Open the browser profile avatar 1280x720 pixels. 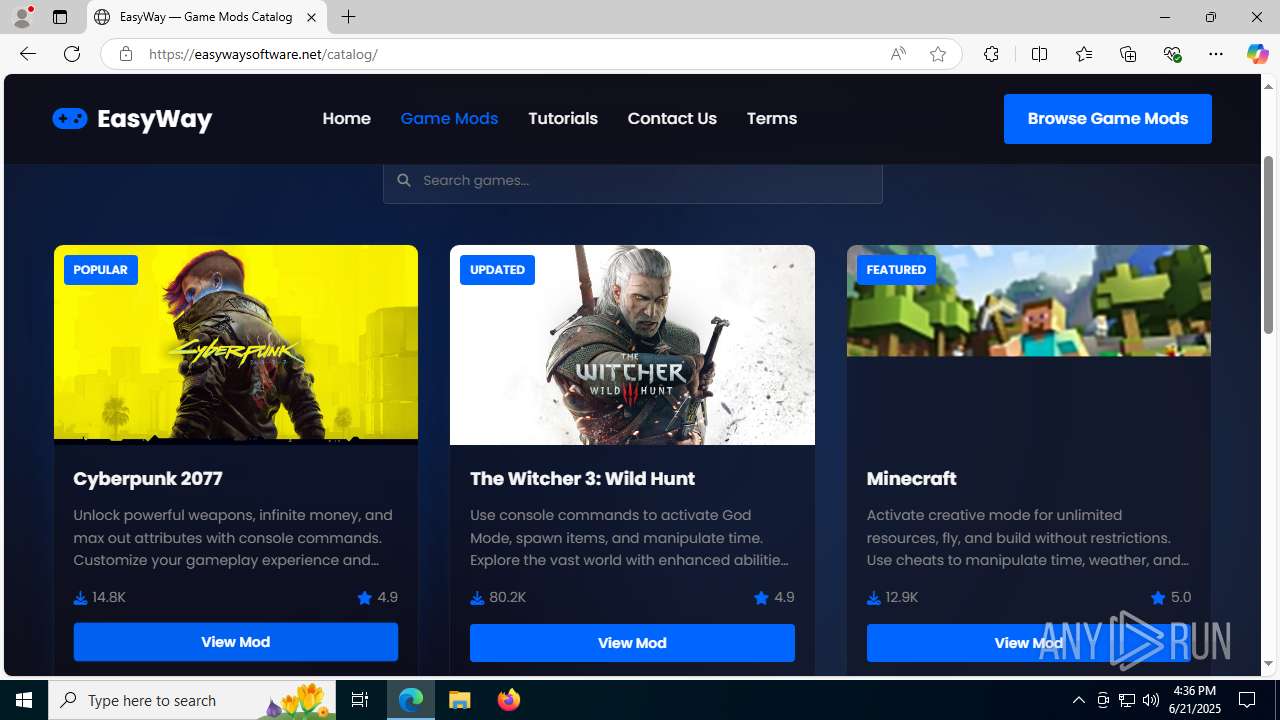[22, 17]
